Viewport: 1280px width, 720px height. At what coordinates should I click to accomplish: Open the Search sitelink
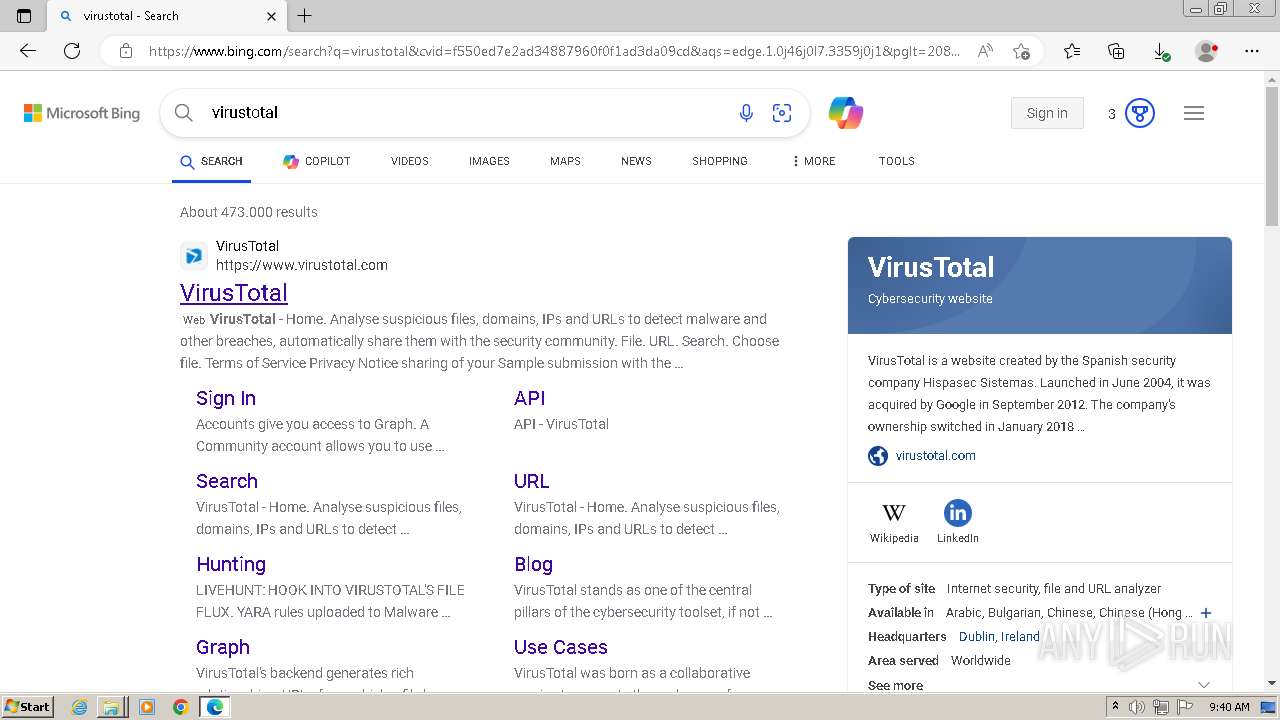(x=227, y=481)
